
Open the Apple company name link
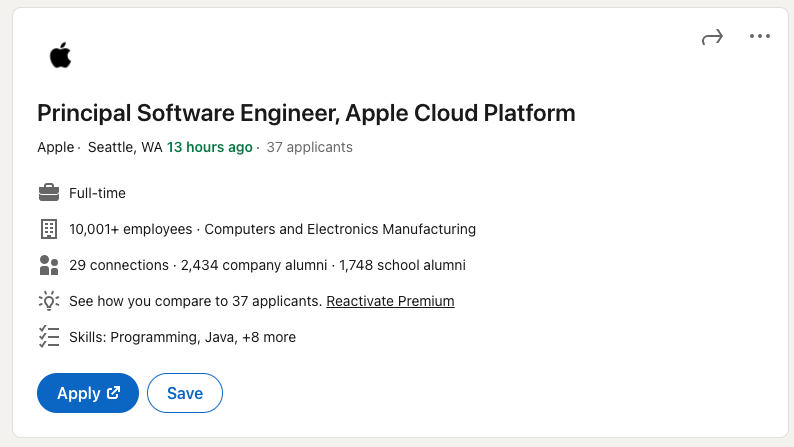click(55, 147)
